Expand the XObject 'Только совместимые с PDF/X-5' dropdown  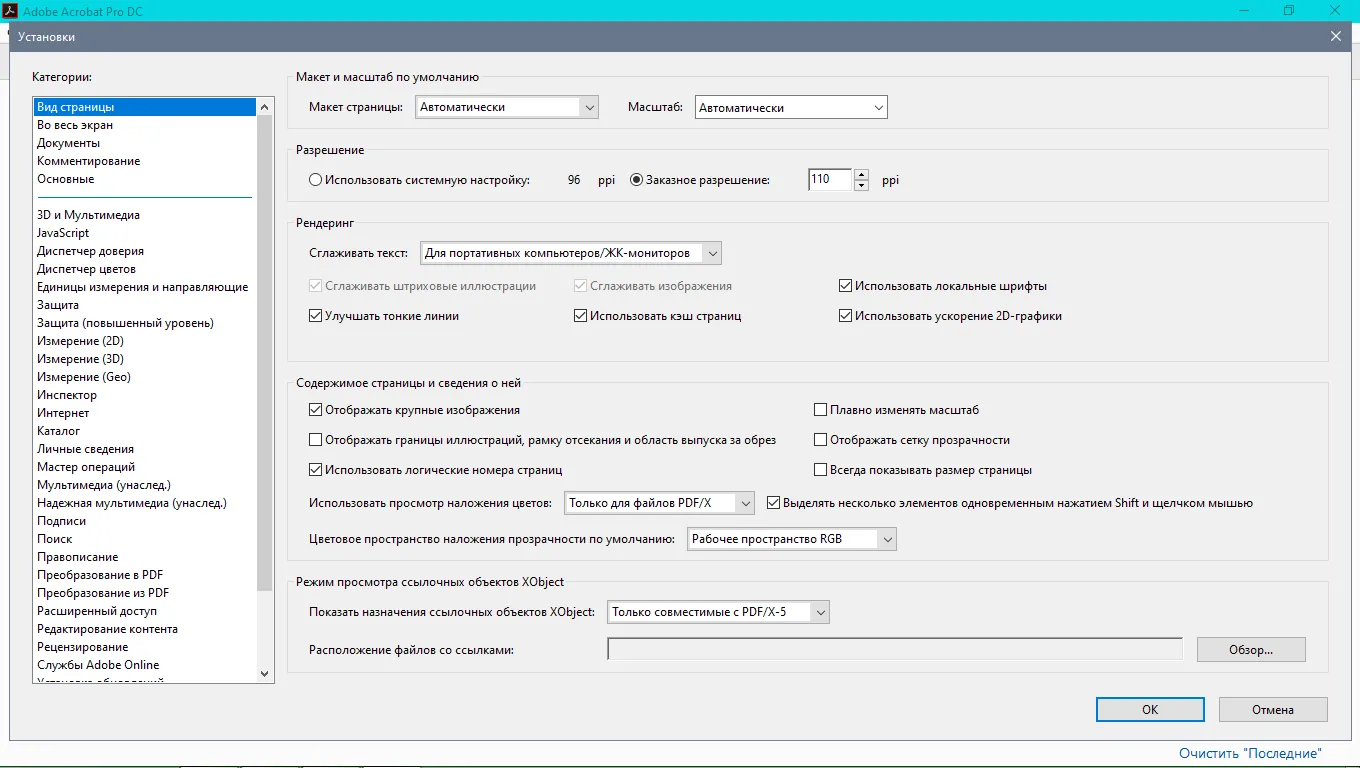718,612
